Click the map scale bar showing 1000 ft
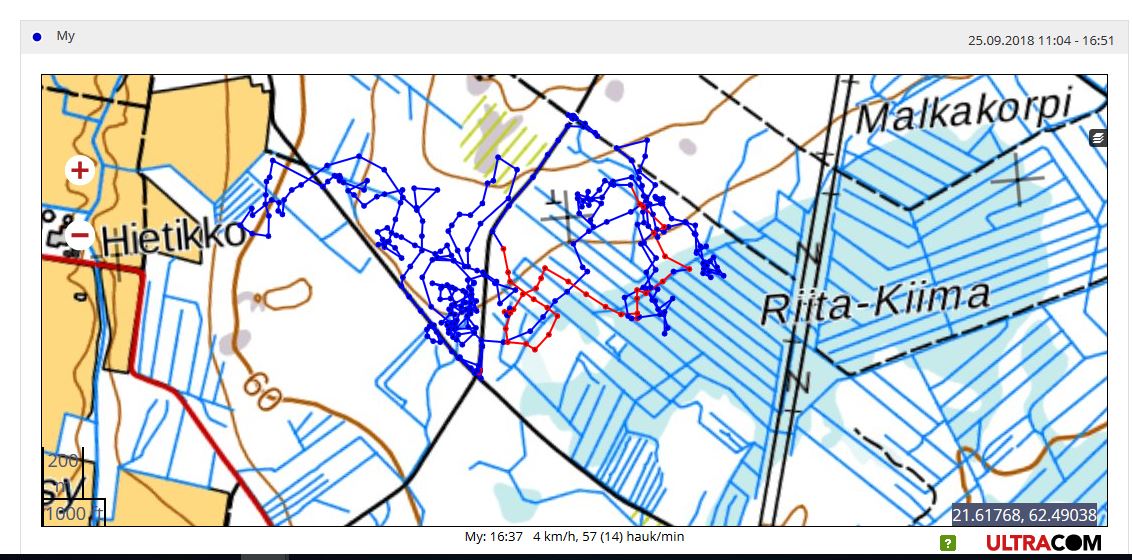This screenshot has height=560, width=1132. (x=74, y=513)
